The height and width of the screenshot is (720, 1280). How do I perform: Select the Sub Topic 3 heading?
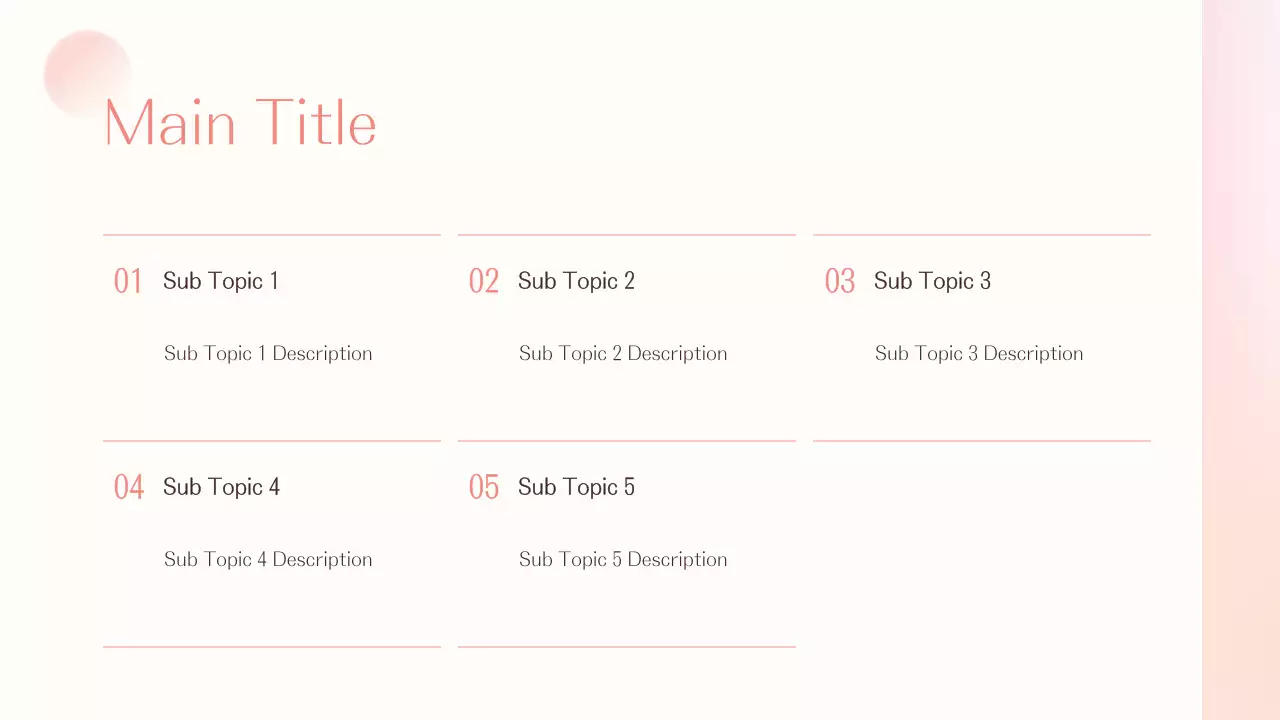(932, 281)
